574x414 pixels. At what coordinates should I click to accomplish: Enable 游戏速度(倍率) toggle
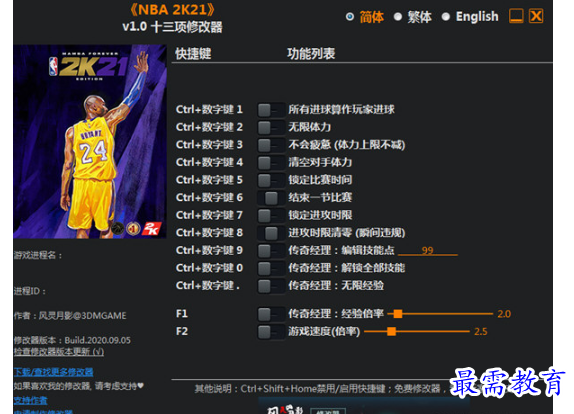click(x=271, y=332)
